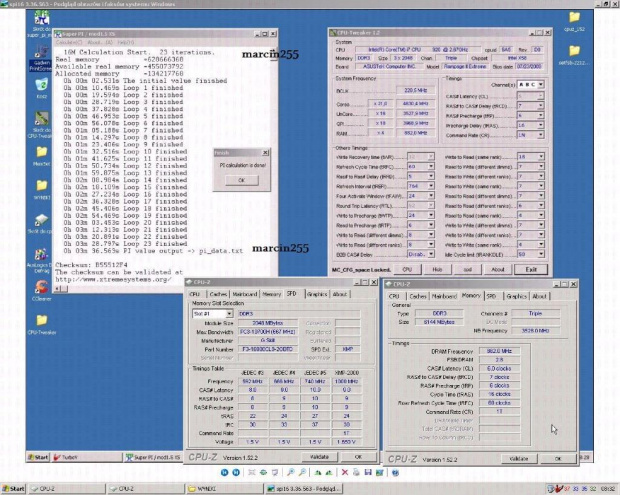The image size is (620, 495).
Task: Expand RAS# to CAS# Delay (tRCD) dropdown in CPU-Tweaker
Action: click(x=541, y=106)
